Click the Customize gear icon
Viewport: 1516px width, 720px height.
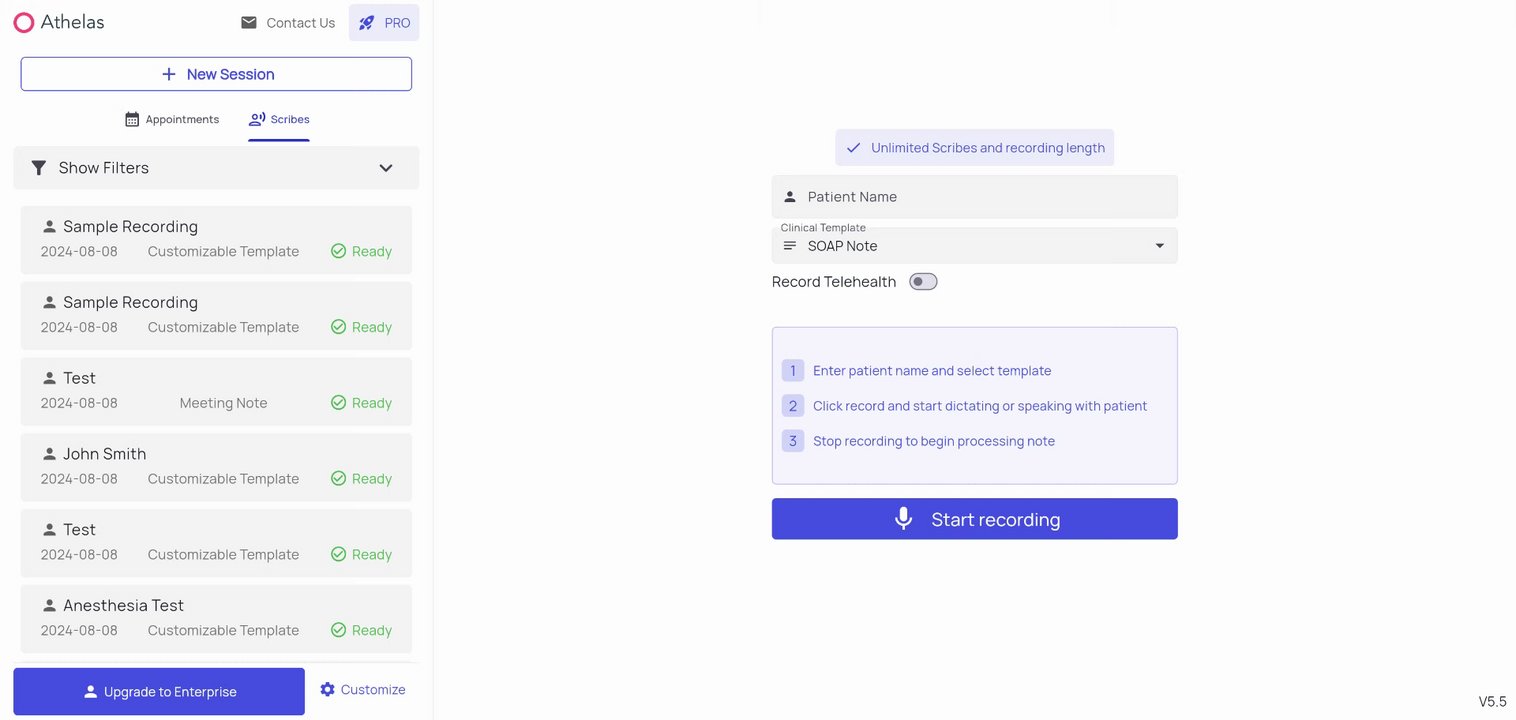coord(327,690)
